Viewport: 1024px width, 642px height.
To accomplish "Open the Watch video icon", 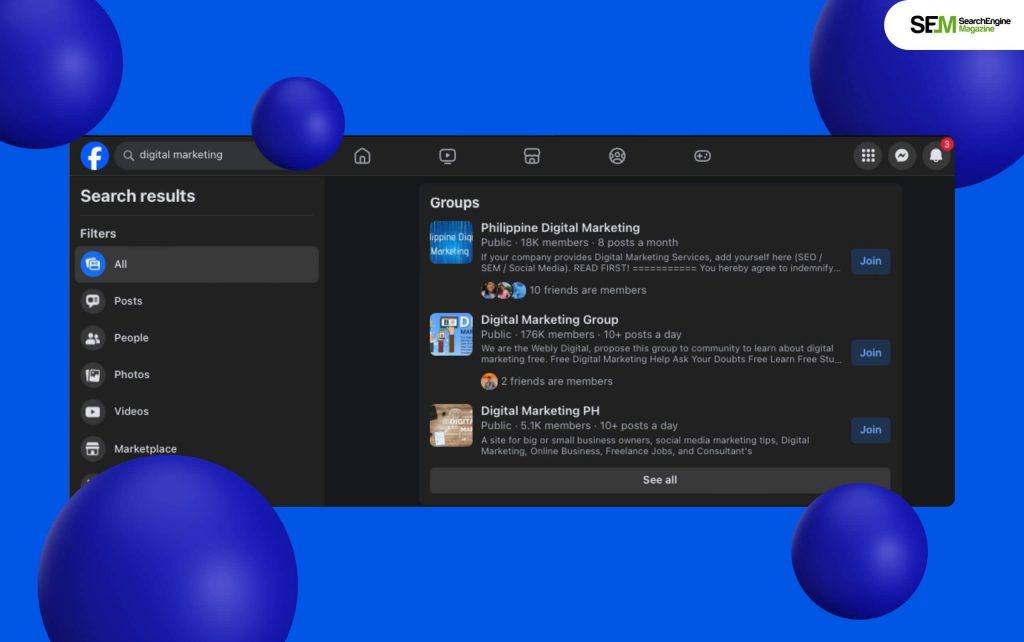I will pyautogui.click(x=447, y=156).
